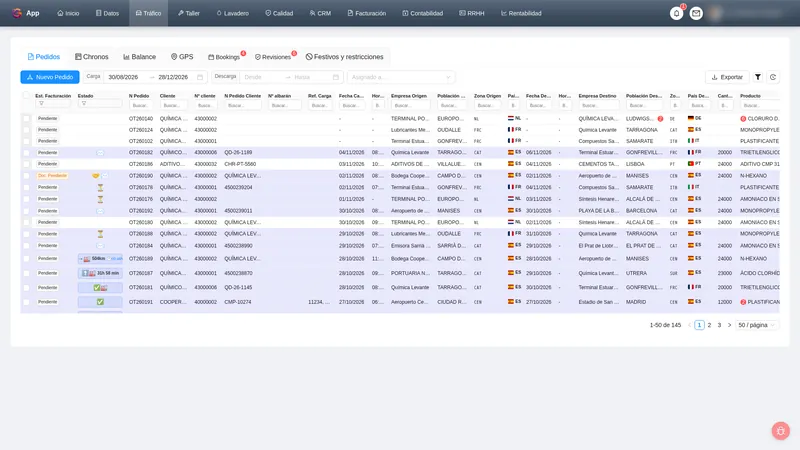Screen dimensions: 800x450
Task: Open the Descarga date range calendar icon
Action: [x=336, y=77]
